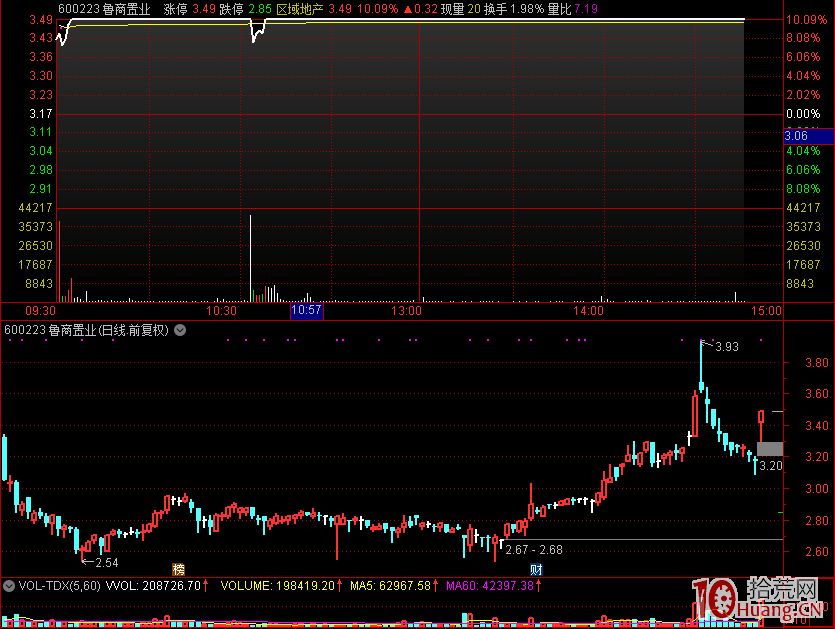The height and width of the screenshot is (629, 835).
Task: Click the gray gap box beside the last candle
Action: click(770, 449)
